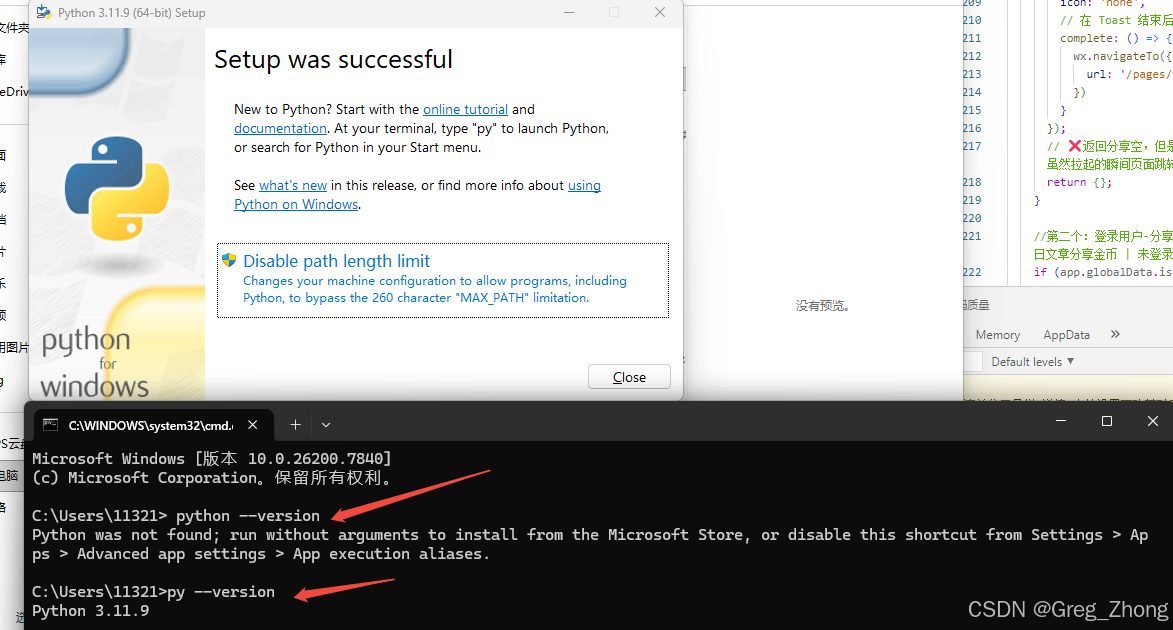Minimize the terminal window
Image resolution: width=1173 pixels, height=630 pixels.
click(1061, 421)
